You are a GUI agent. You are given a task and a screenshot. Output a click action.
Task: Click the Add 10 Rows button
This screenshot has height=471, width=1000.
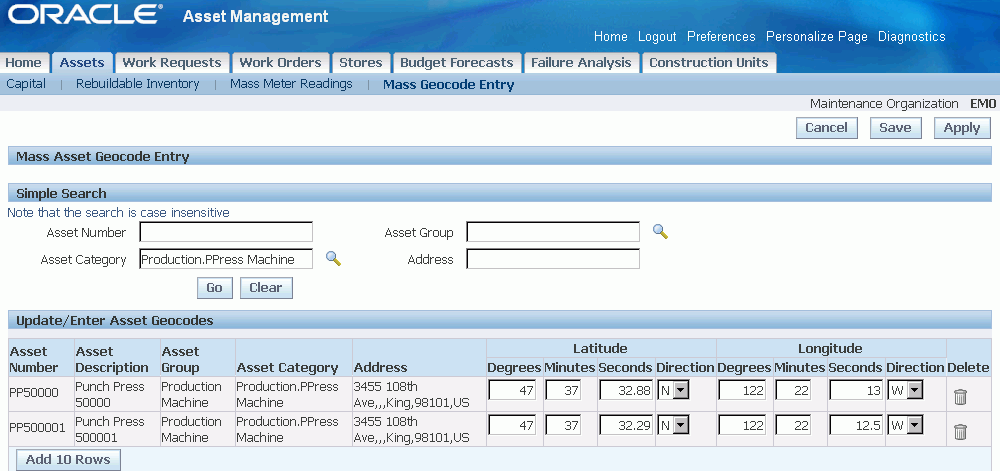point(68,460)
